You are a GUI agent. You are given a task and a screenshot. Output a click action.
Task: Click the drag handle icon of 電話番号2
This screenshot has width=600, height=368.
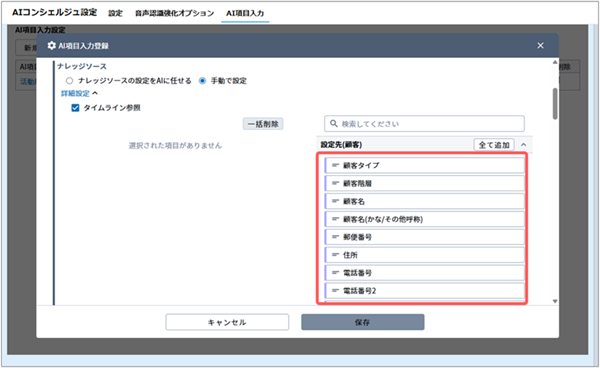(336, 291)
